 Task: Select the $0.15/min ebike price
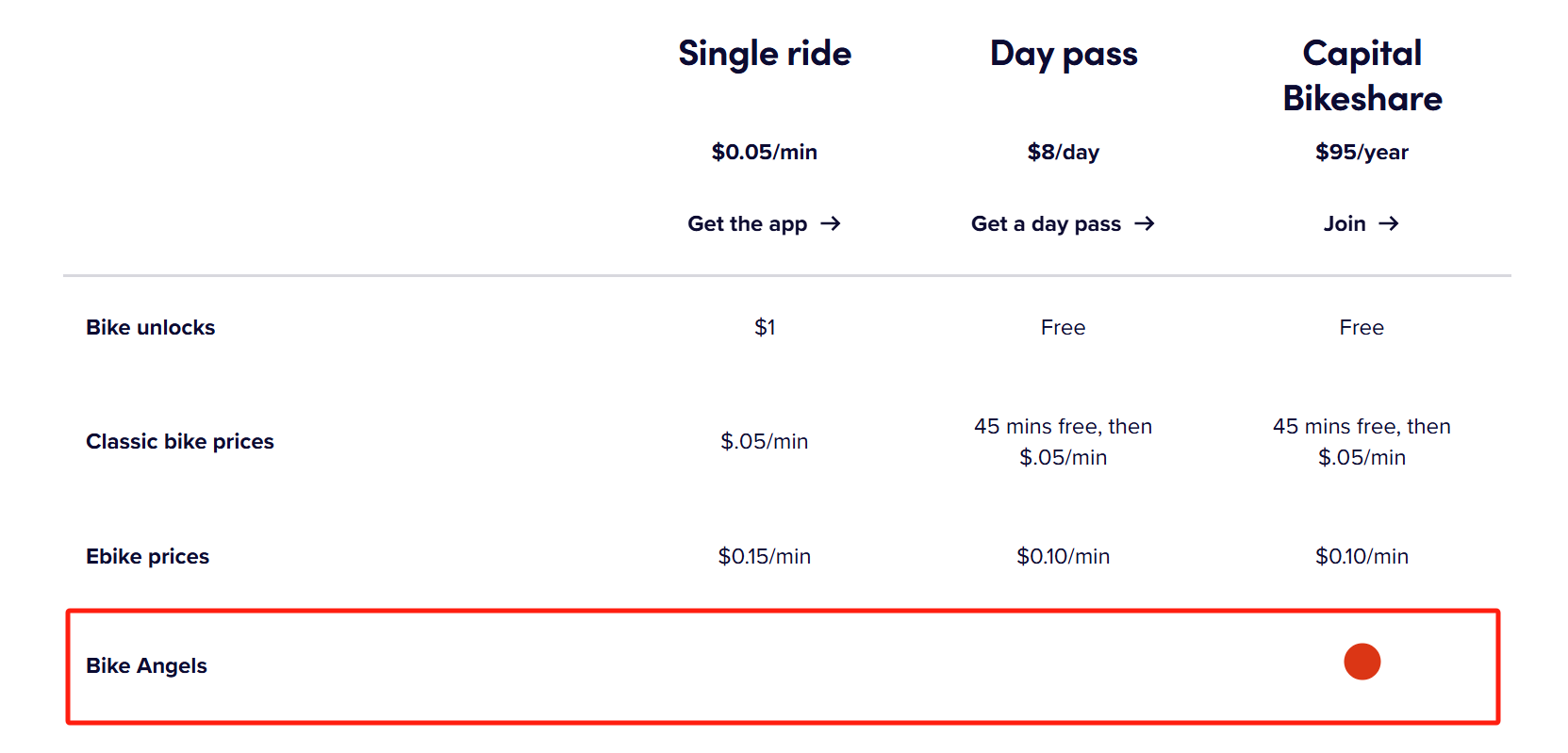tap(765, 556)
